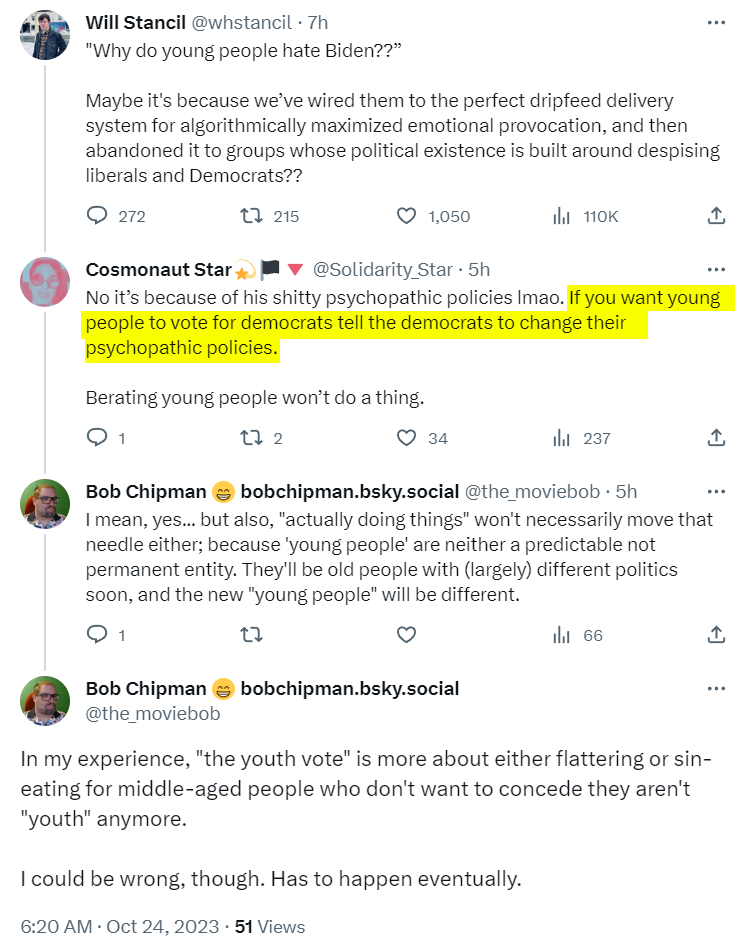Expand options menu on Bob Chipman's bottom tweet
This screenshot has width=740, height=946.
716,689
